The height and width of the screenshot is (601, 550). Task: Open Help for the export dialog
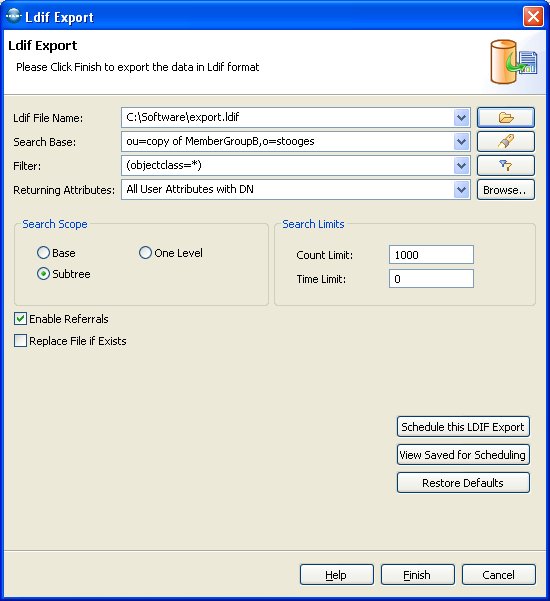pyautogui.click(x=337, y=575)
